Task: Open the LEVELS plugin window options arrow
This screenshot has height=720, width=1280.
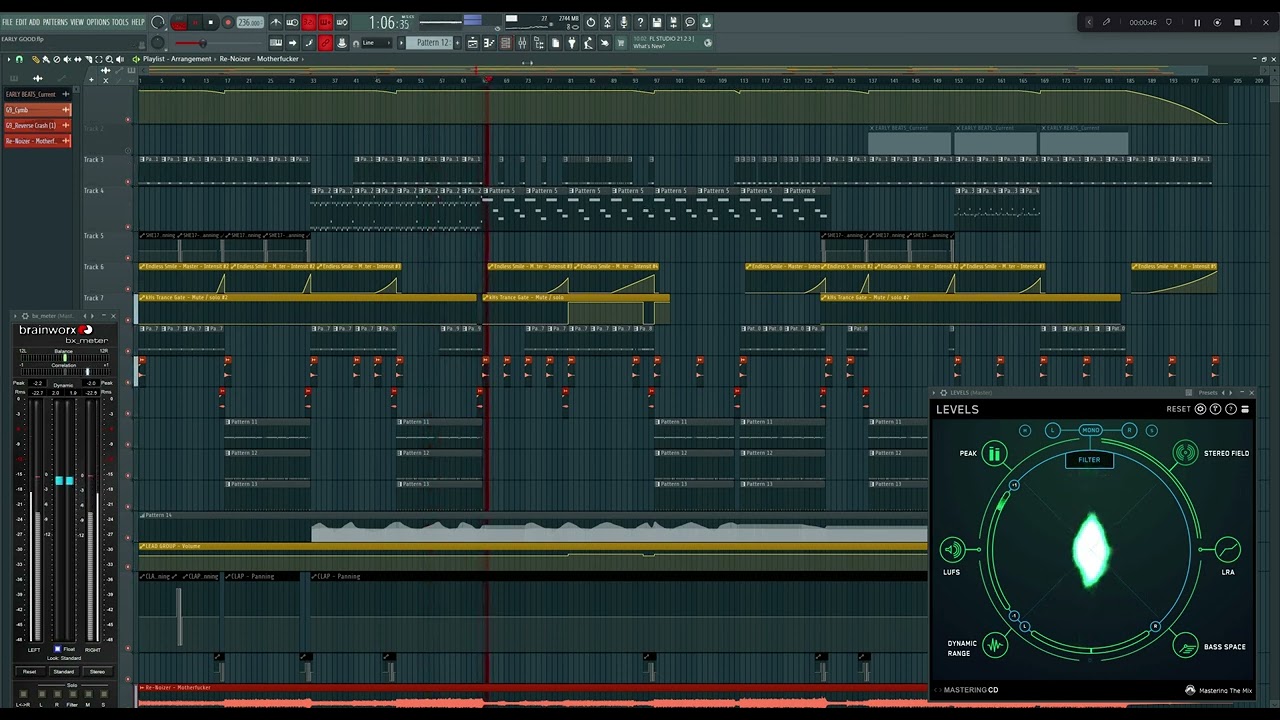Action: [x=934, y=392]
